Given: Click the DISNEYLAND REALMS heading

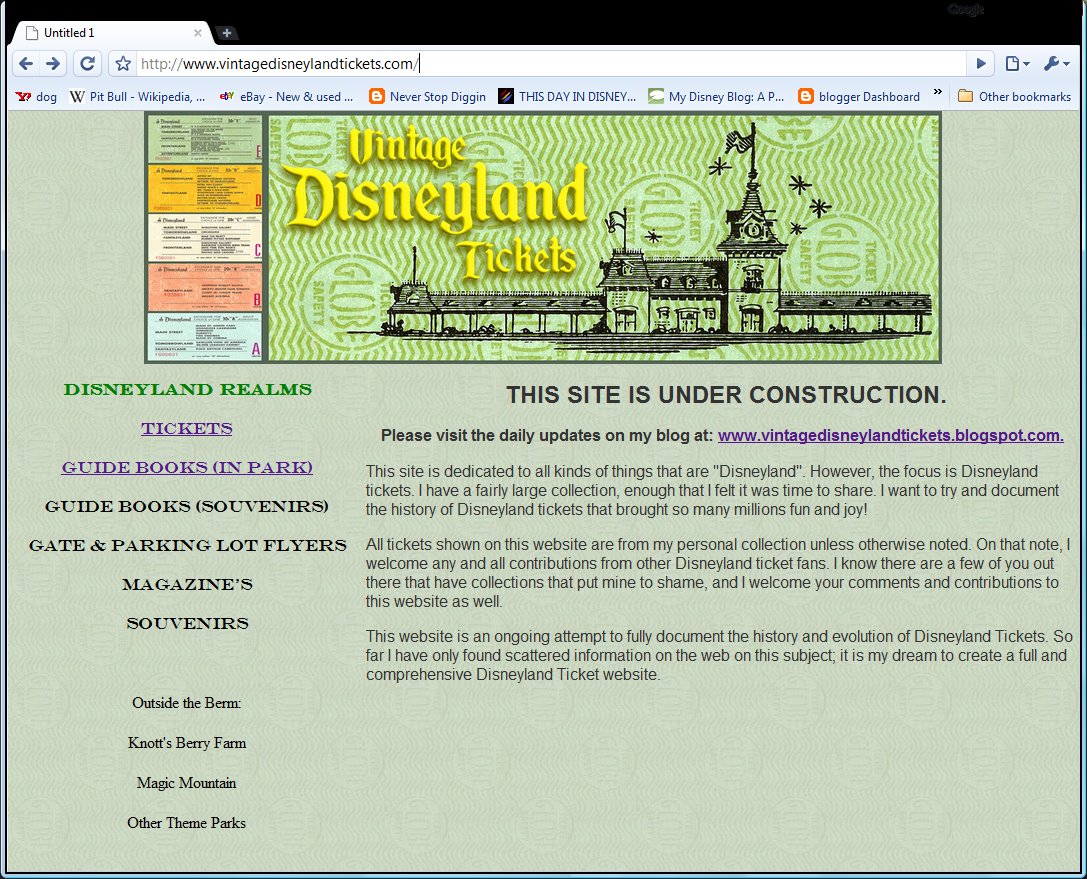Looking at the screenshot, I should 187,390.
